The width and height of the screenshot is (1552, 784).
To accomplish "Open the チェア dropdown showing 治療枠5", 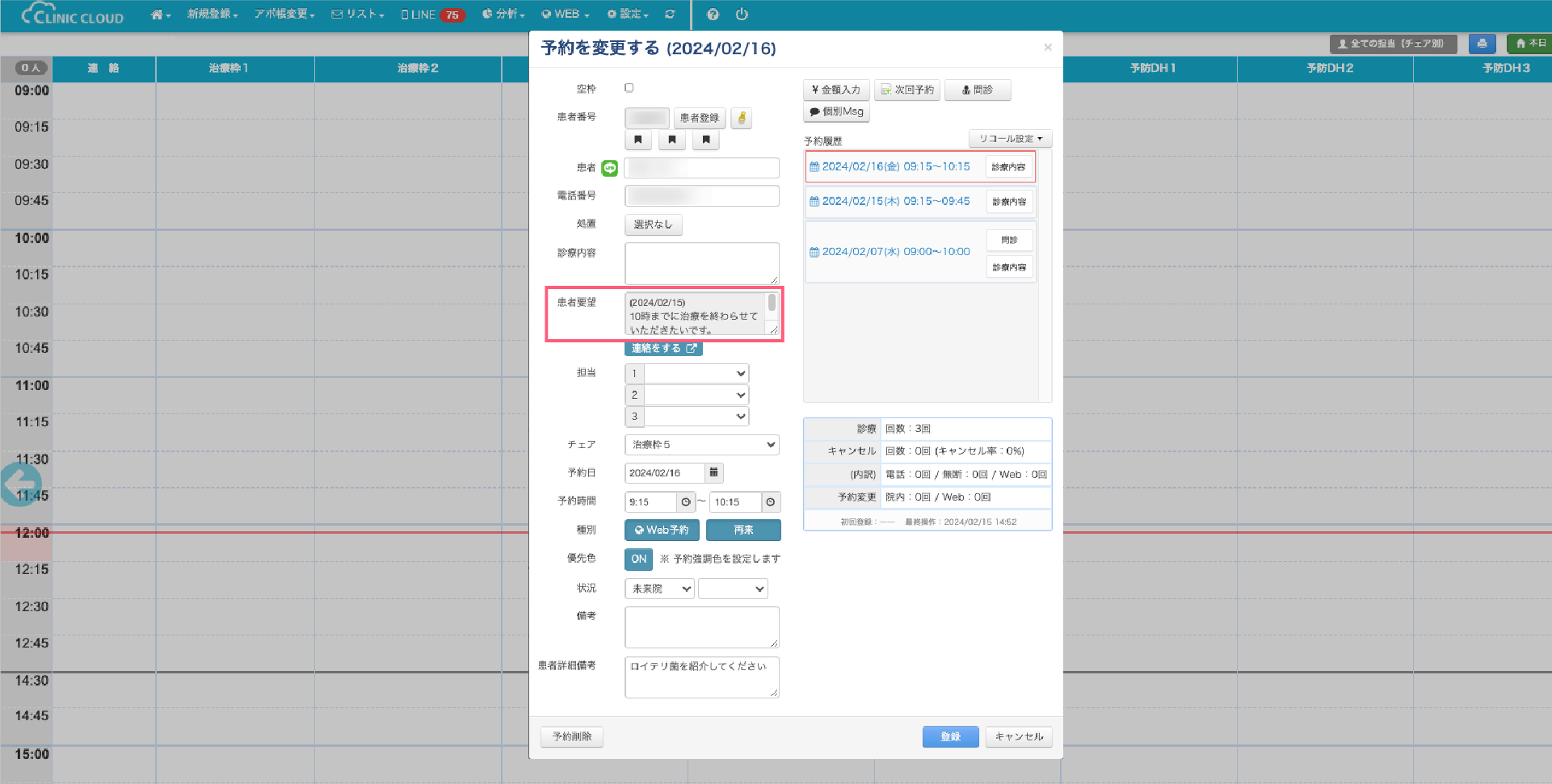I will coord(701,445).
